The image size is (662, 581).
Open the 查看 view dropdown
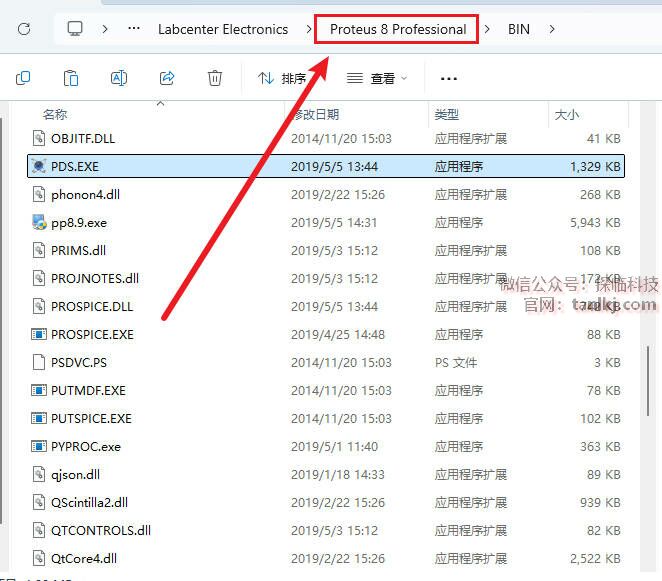(377, 79)
